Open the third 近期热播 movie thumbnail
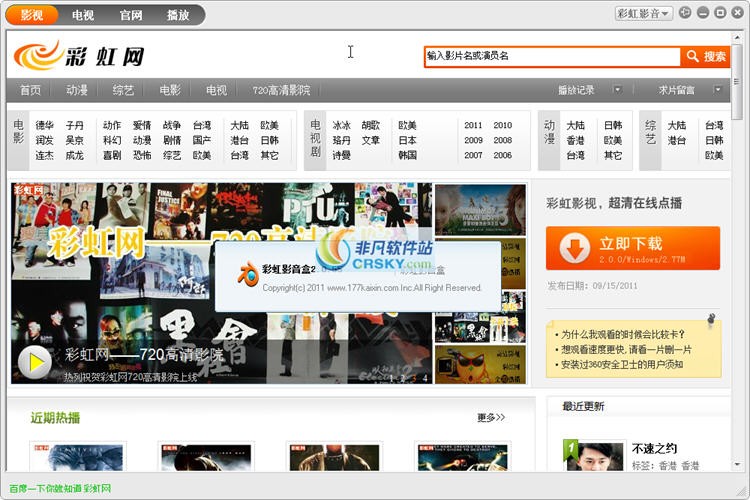Screen dimensions: 750x500 pos(334,456)
